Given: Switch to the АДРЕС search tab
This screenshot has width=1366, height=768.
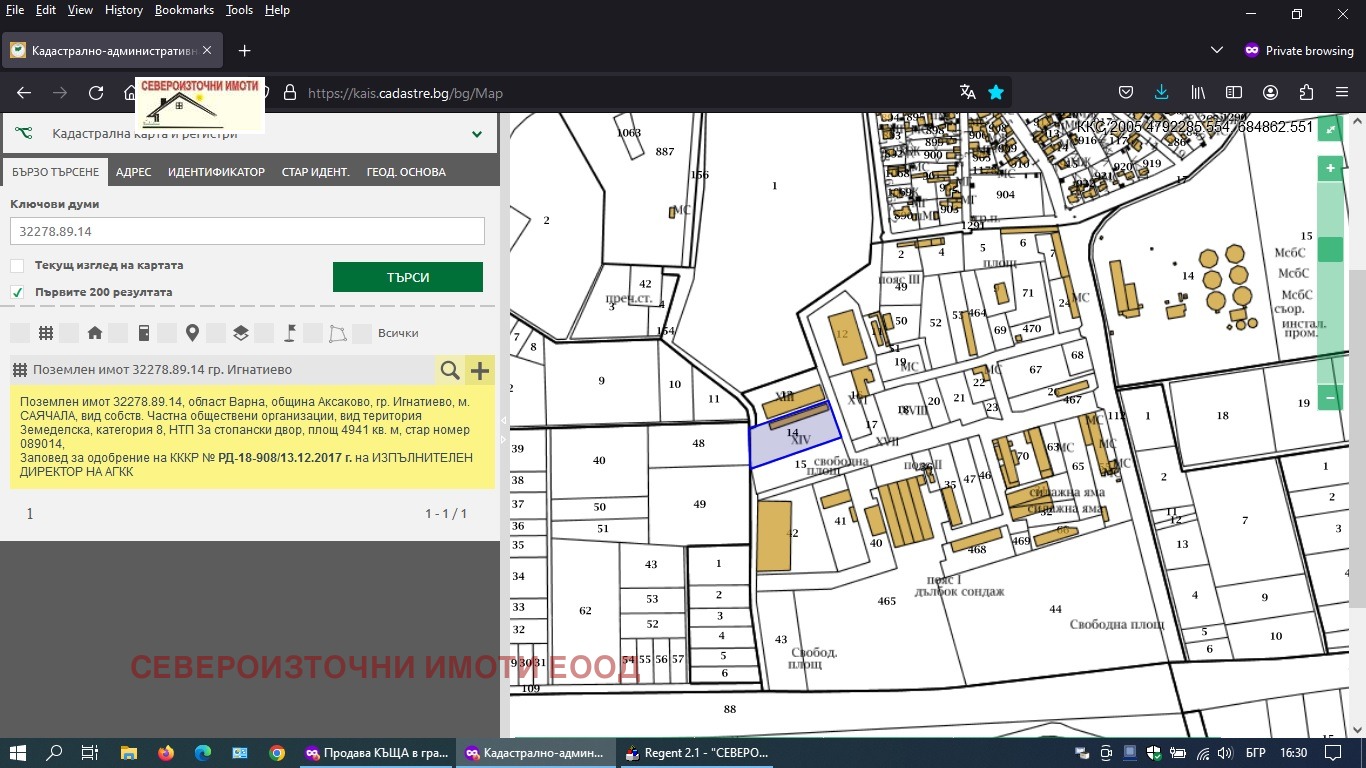Looking at the screenshot, I should click(133, 172).
